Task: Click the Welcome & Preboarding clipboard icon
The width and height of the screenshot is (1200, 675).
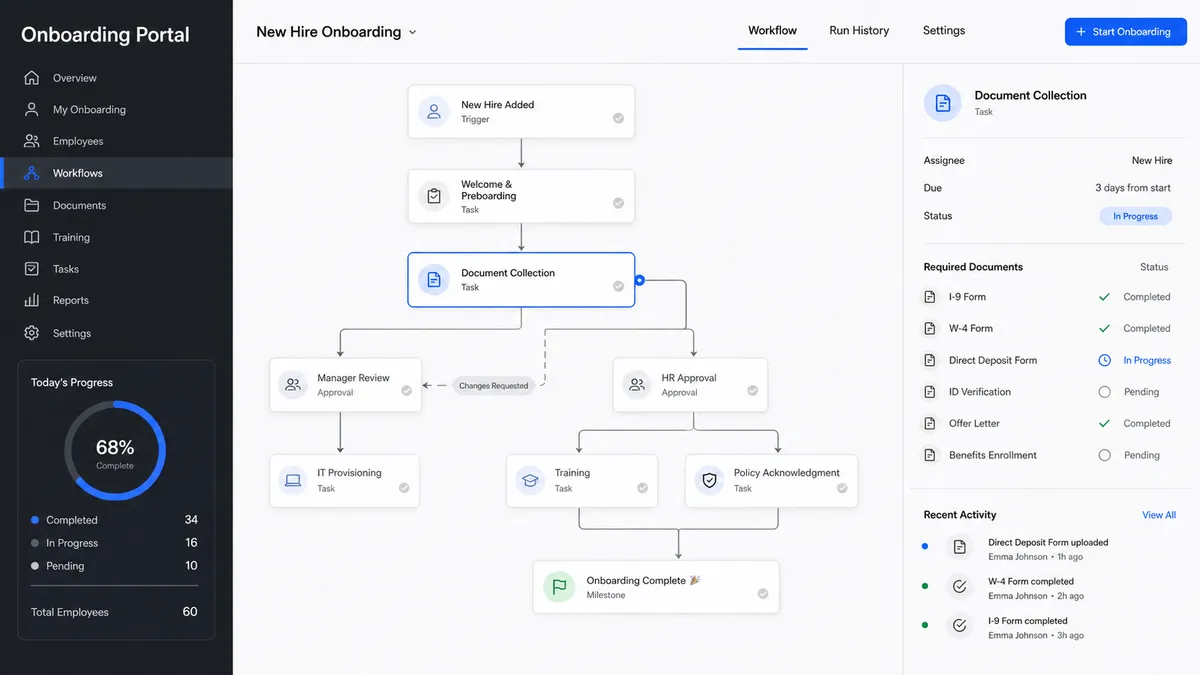Action: tap(434, 196)
